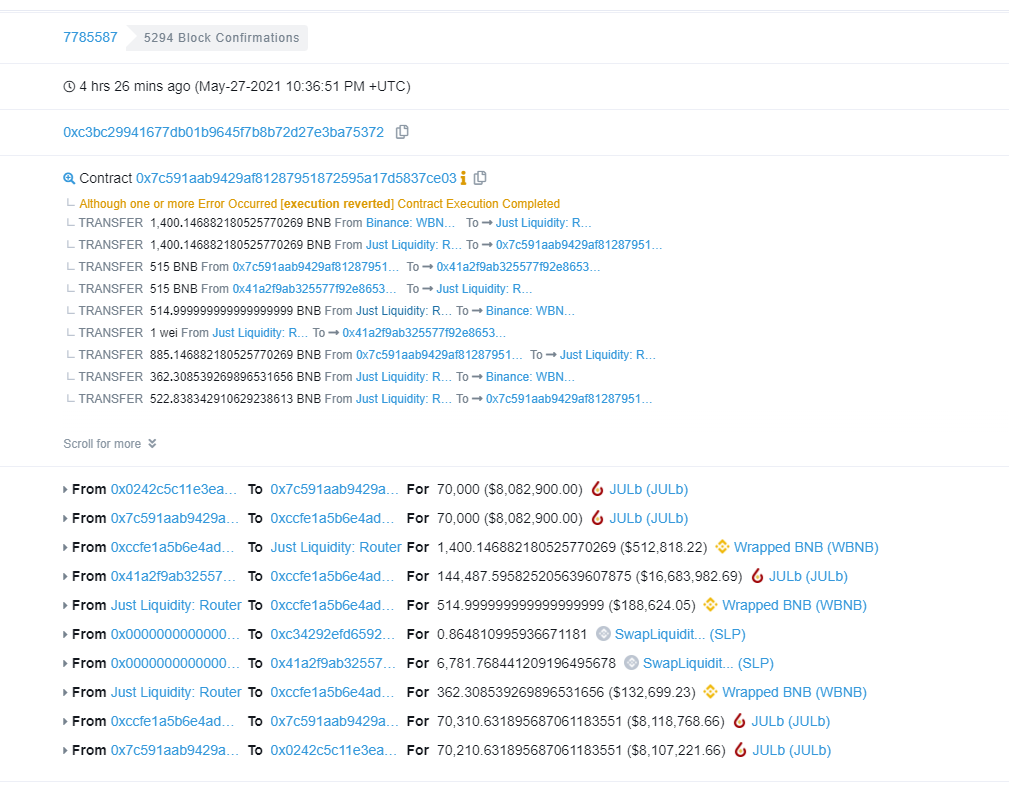Screen dimensions: 1009x789
Task: Open contract 0x7c591aab9429af81287951872595a17d5837ce03
Action: tap(296, 178)
